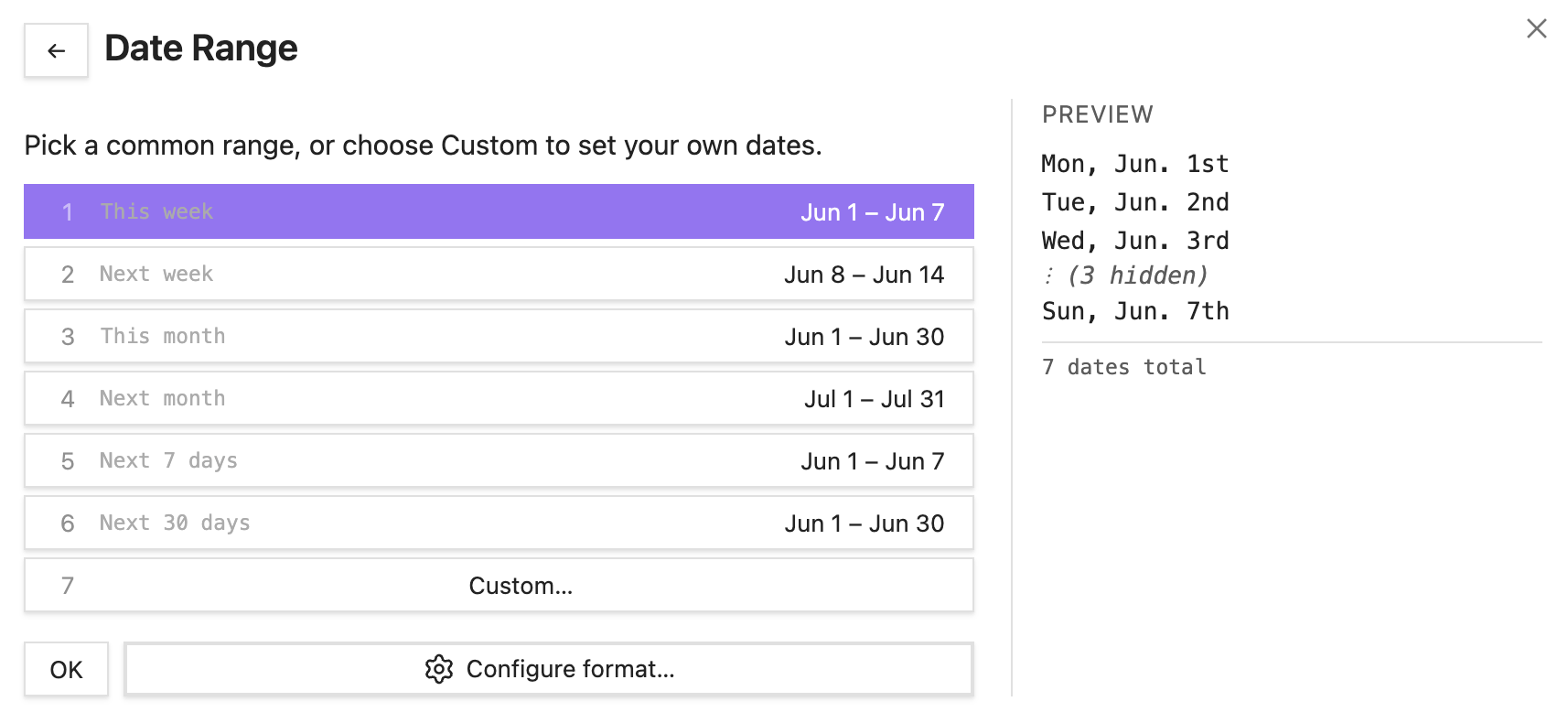
Task: Click the '7 dates total' summary text
Action: point(1123,367)
